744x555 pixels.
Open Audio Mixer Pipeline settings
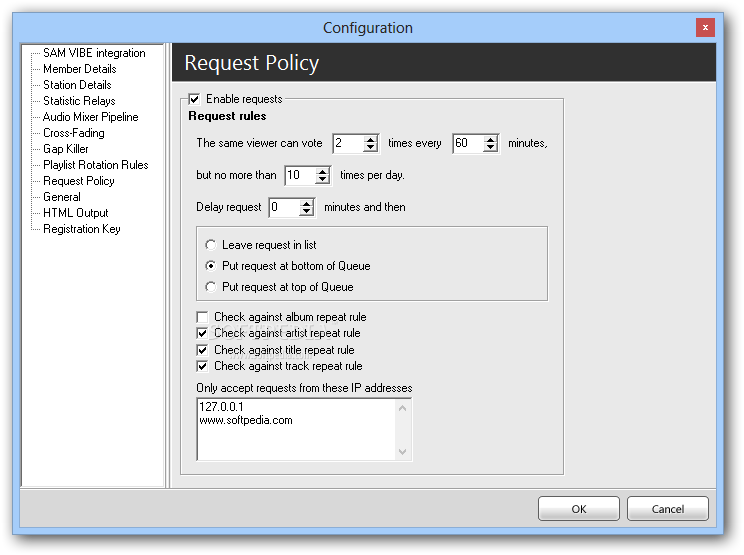point(90,117)
